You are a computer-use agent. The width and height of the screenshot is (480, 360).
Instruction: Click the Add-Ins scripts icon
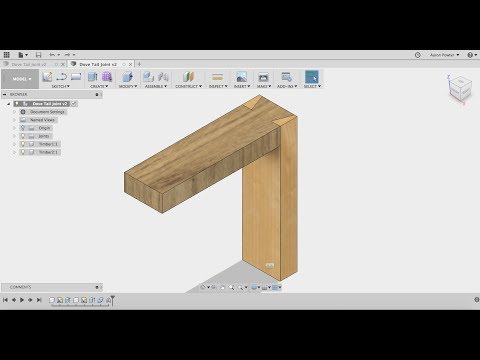click(286, 77)
